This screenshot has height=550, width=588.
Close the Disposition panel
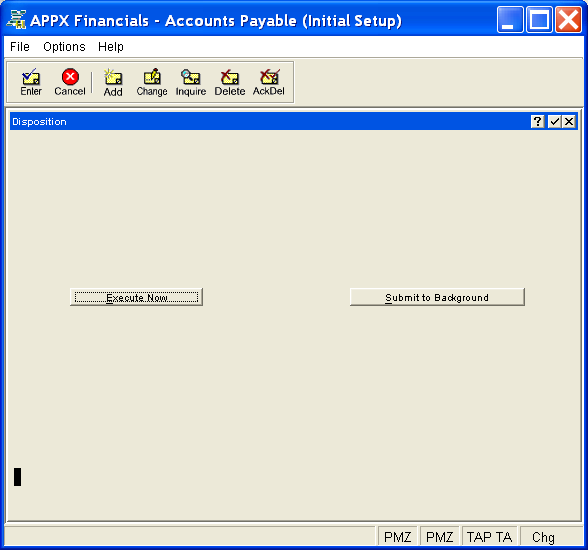click(x=569, y=121)
